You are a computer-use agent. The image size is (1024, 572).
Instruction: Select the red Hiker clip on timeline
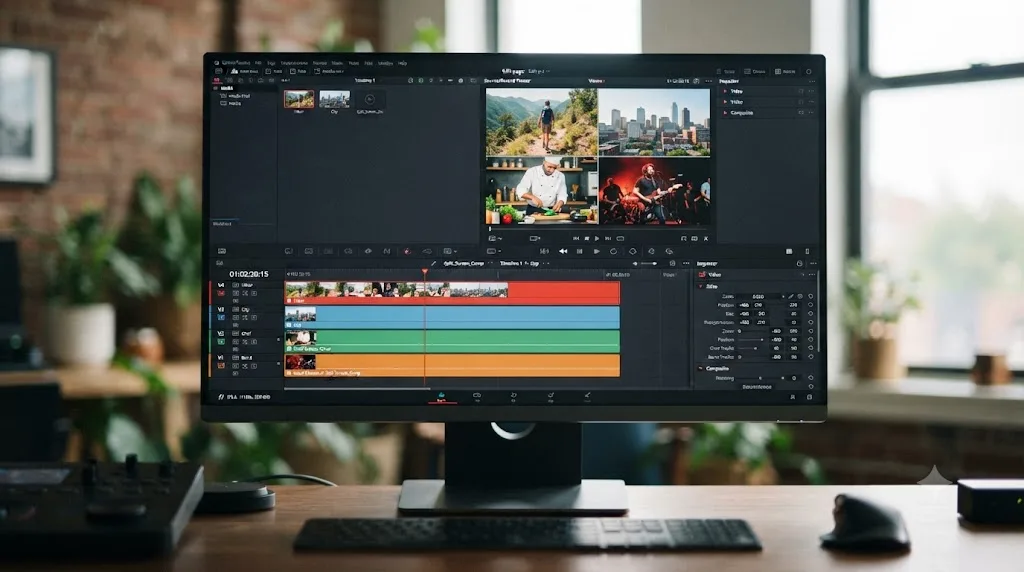coord(452,293)
